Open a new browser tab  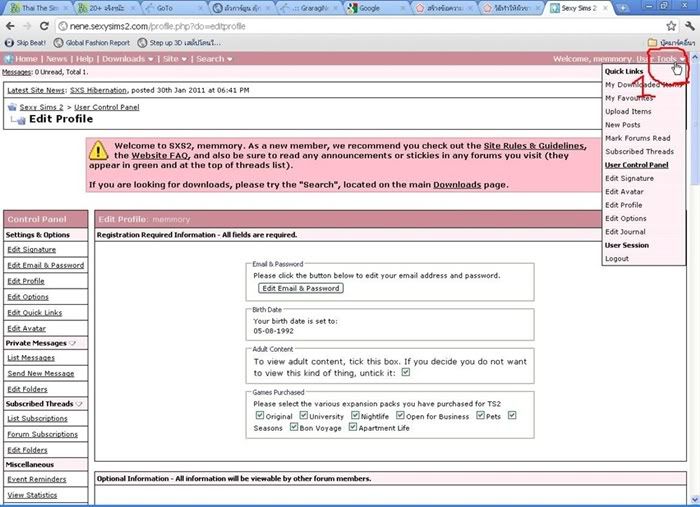622,8
